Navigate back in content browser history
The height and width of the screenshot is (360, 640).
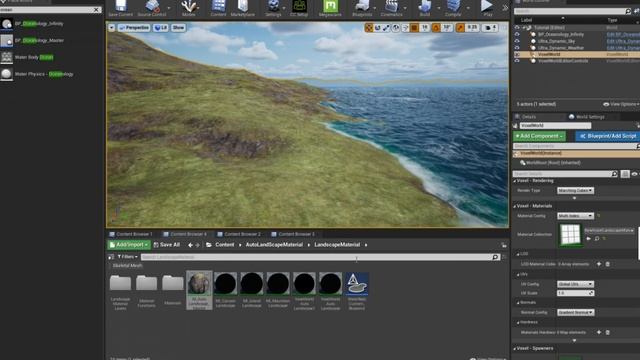tap(190, 245)
